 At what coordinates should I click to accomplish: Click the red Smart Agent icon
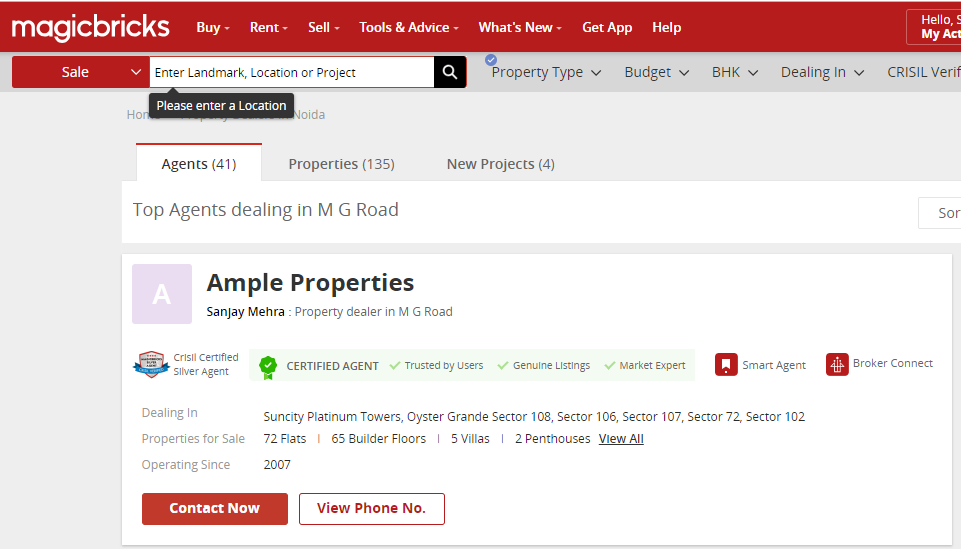click(x=726, y=365)
